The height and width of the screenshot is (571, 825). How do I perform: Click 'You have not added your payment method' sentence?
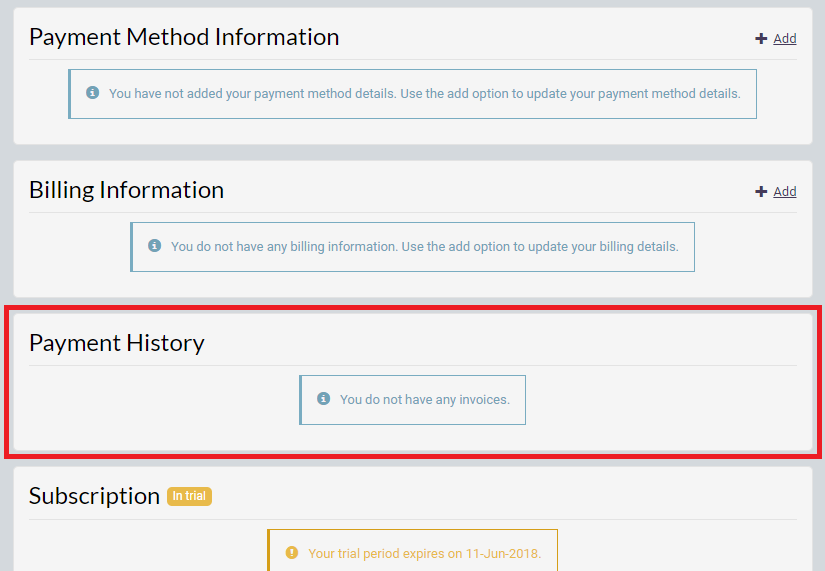(253, 94)
